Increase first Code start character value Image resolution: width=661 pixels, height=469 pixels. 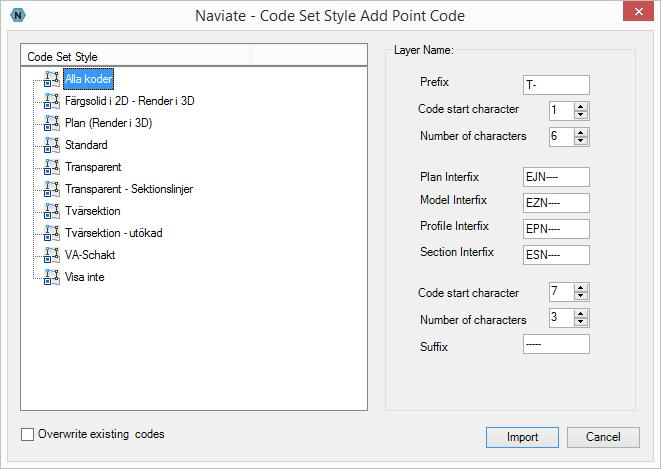(x=581, y=107)
